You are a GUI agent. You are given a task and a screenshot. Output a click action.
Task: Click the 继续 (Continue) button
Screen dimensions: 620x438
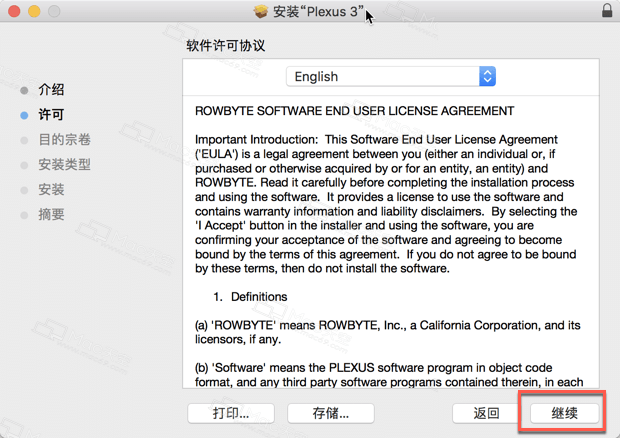pyautogui.click(x=564, y=413)
